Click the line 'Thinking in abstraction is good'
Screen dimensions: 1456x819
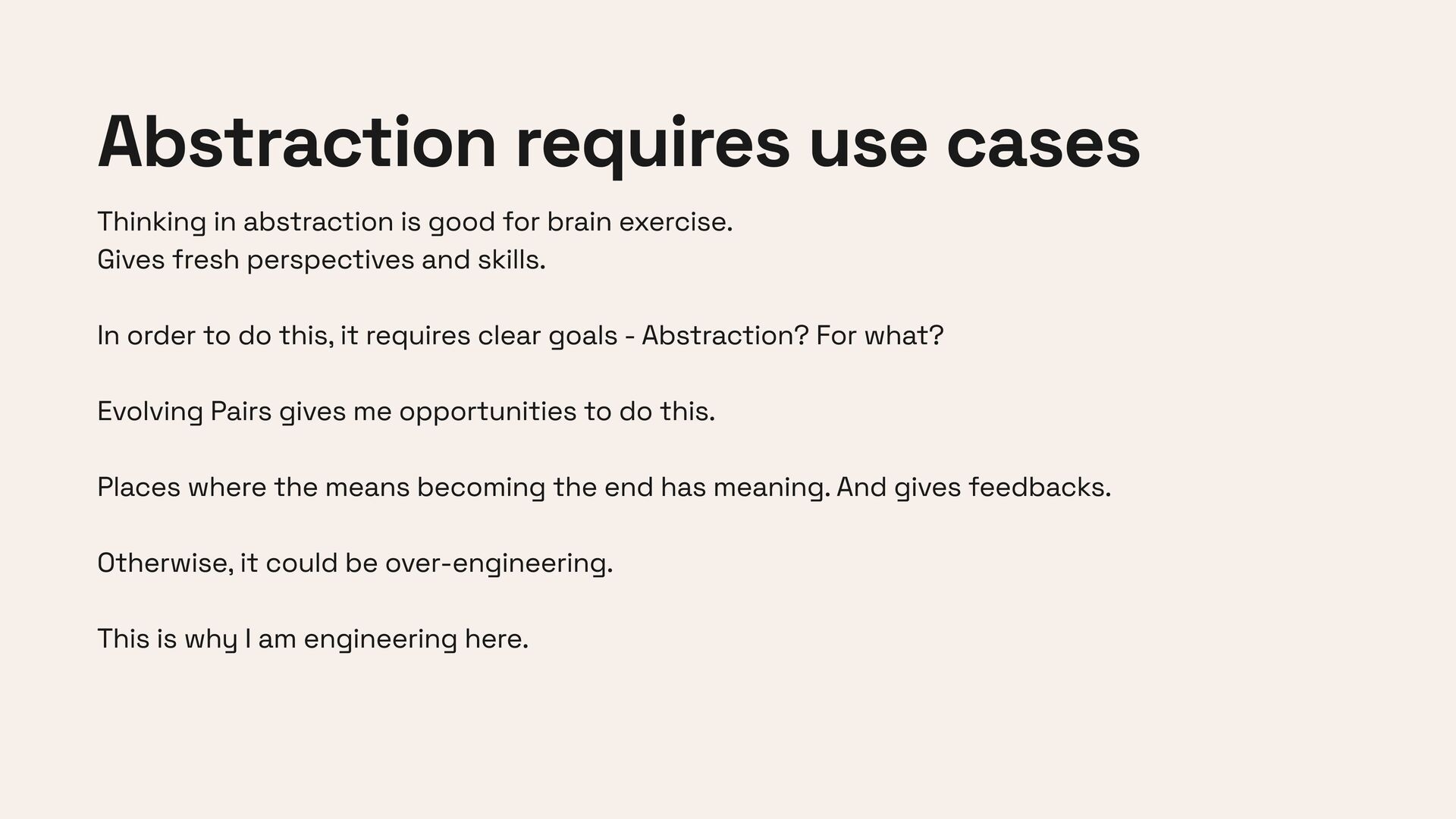[x=415, y=222]
